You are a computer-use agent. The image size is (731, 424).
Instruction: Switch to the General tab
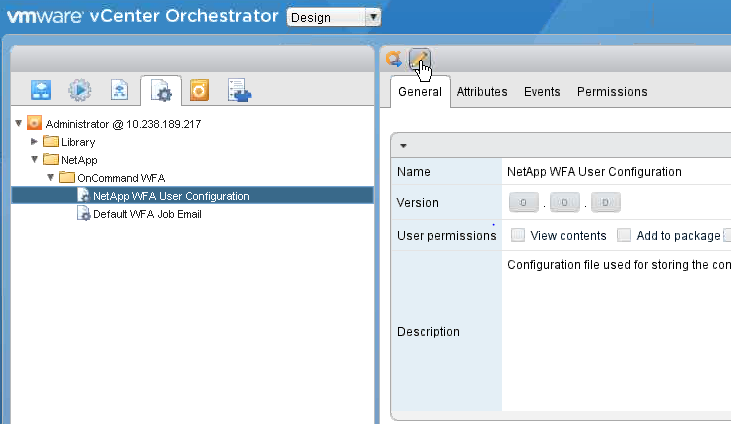coord(420,91)
